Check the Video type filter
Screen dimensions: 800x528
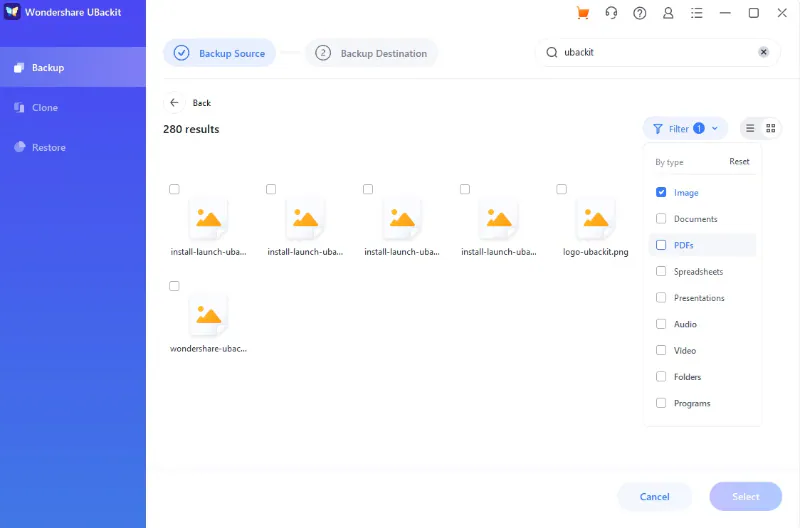[661, 350]
